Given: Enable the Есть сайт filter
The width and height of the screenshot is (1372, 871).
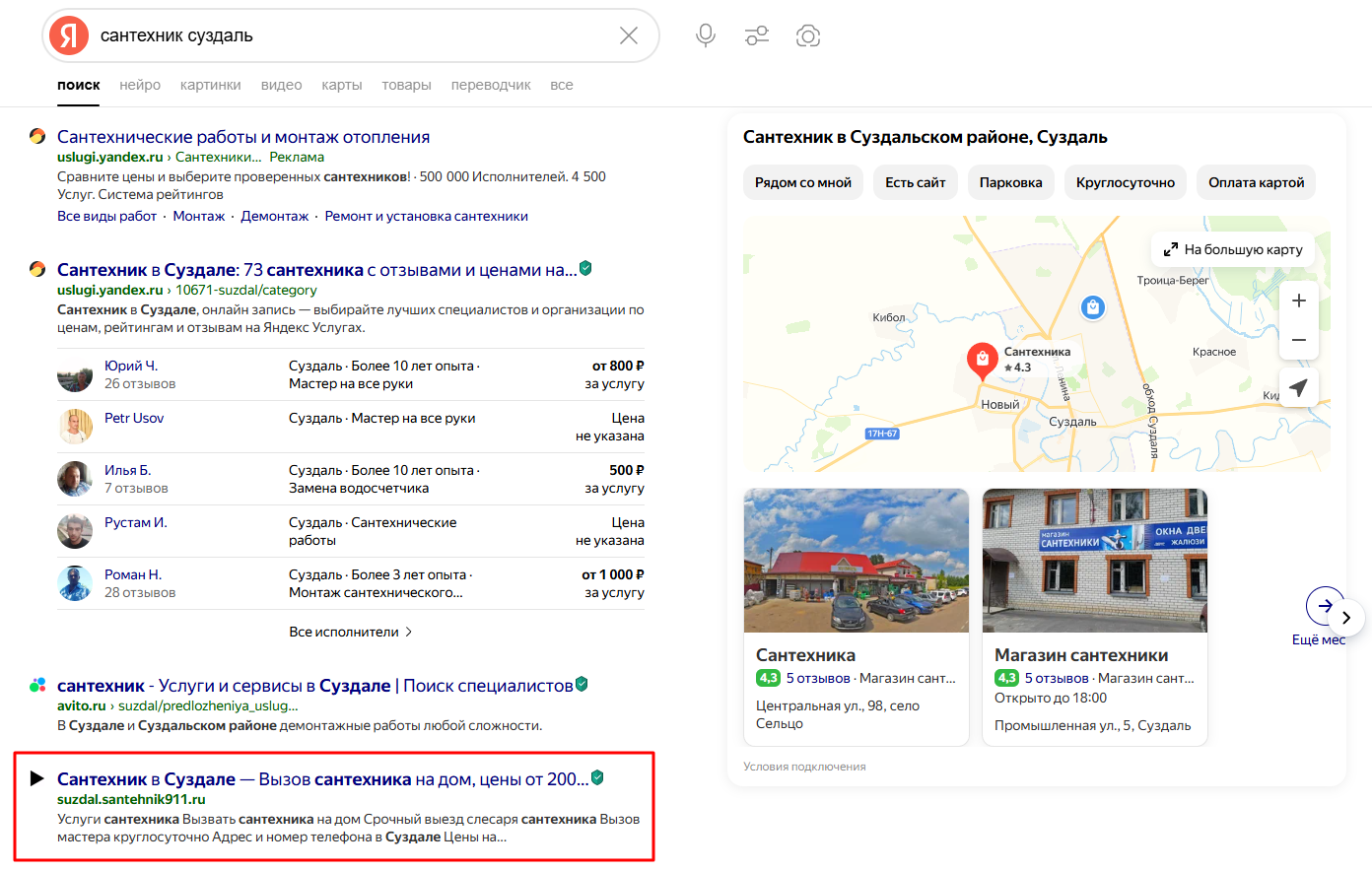Looking at the screenshot, I should point(915,182).
